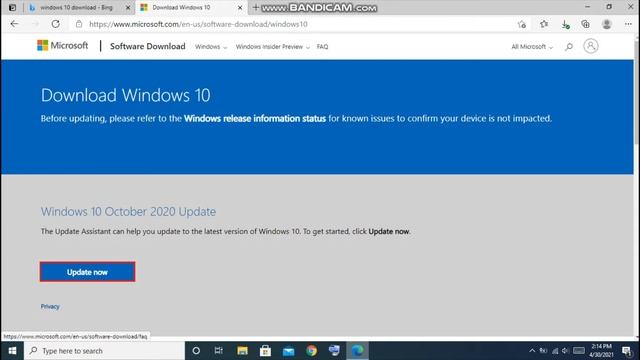
Task: Open a new tab with plus icon
Action: pyautogui.click(x=256, y=7)
